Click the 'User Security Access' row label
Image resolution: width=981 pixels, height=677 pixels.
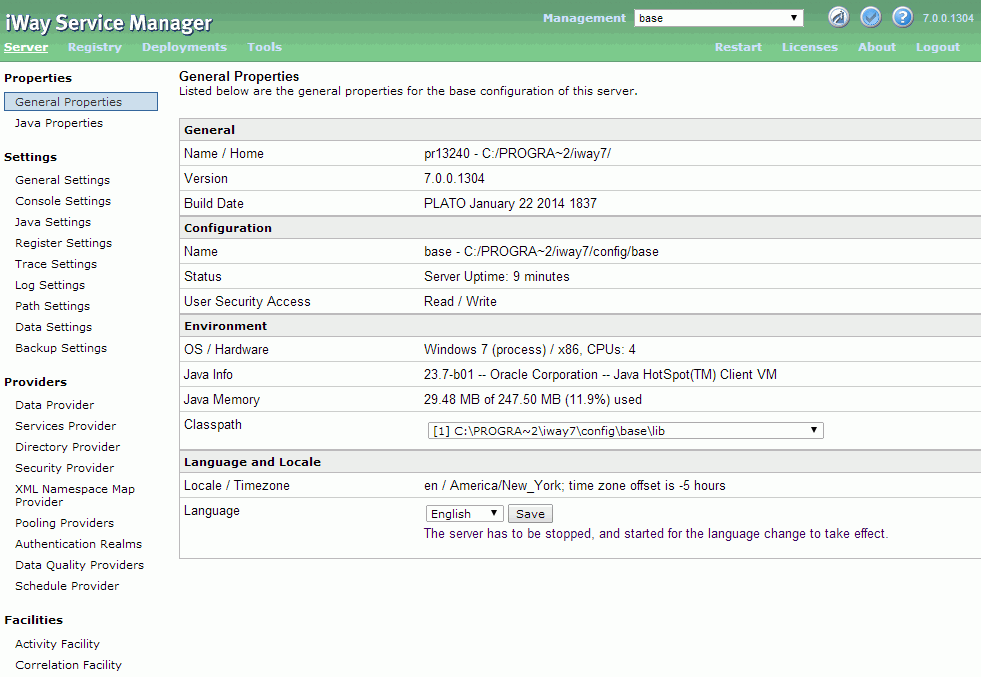247,302
